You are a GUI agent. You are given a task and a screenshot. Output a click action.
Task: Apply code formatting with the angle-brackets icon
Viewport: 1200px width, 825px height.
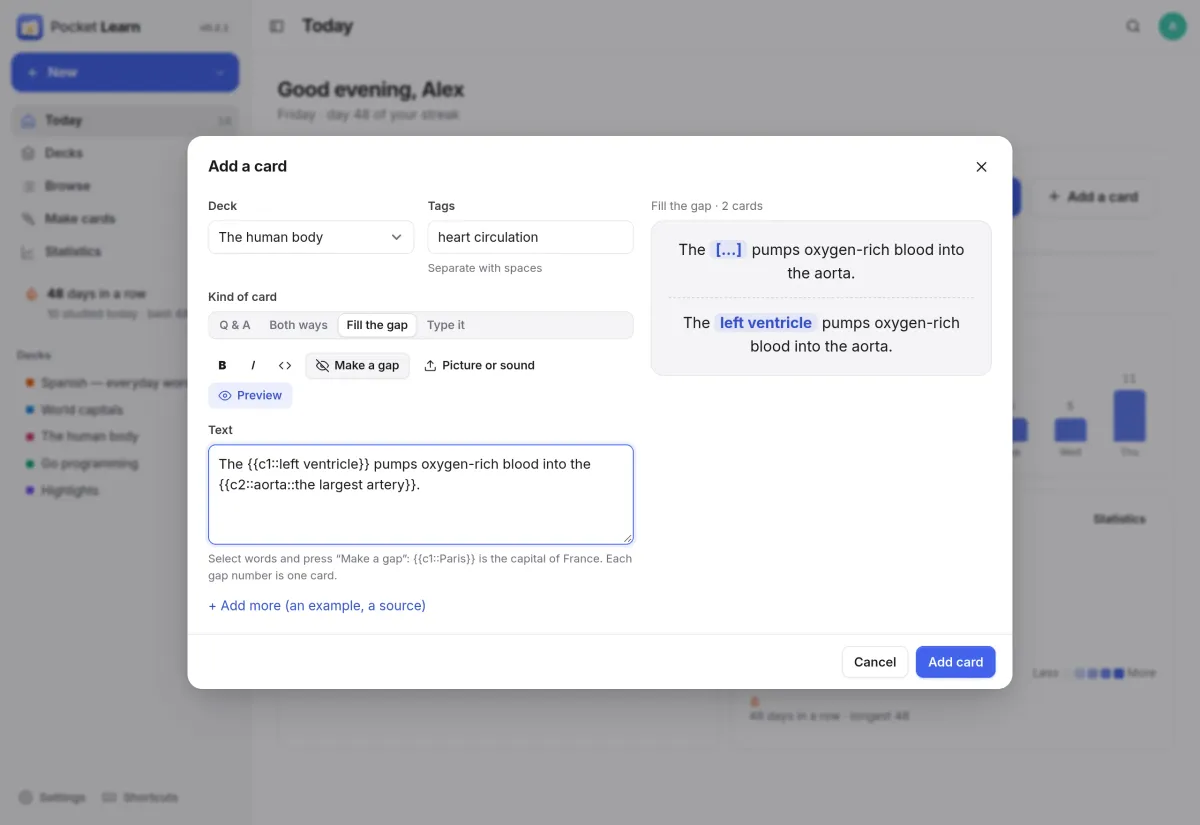click(x=285, y=366)
